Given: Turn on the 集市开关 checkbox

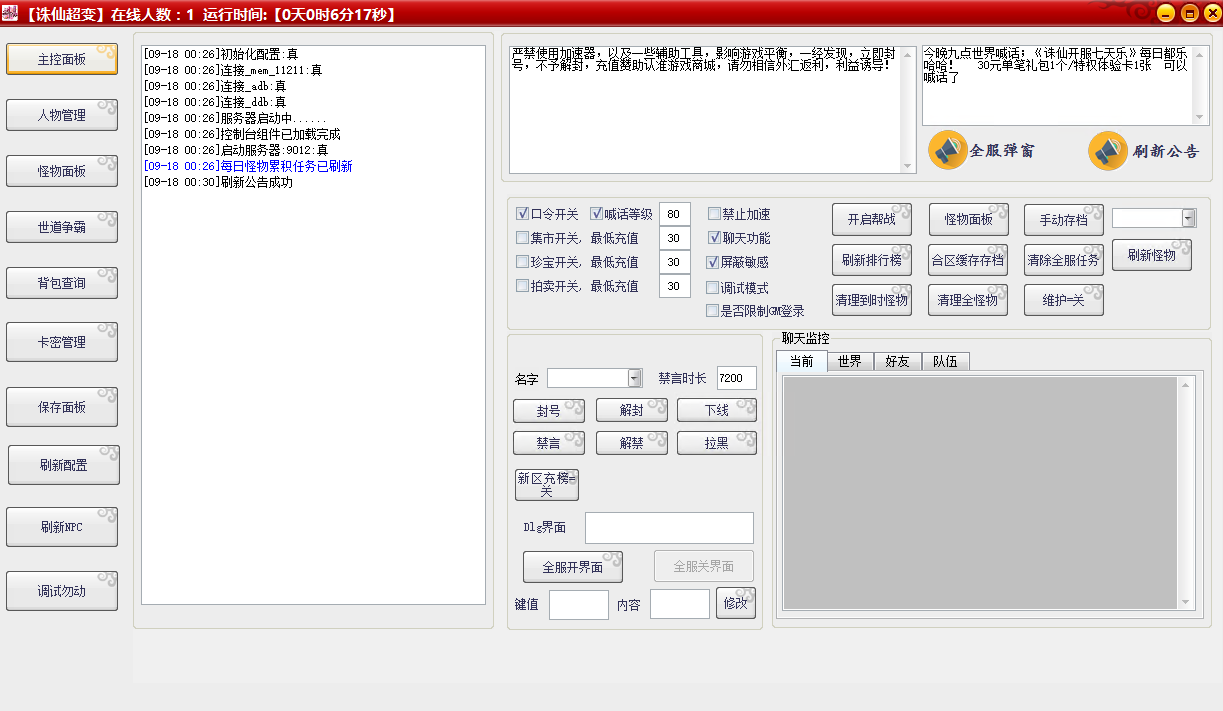Looking at the screenshot, I should point(523,238).
